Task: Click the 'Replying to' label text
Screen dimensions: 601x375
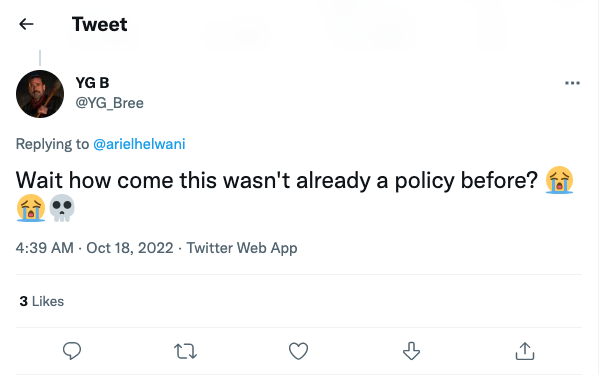Action: click(52, 144)
